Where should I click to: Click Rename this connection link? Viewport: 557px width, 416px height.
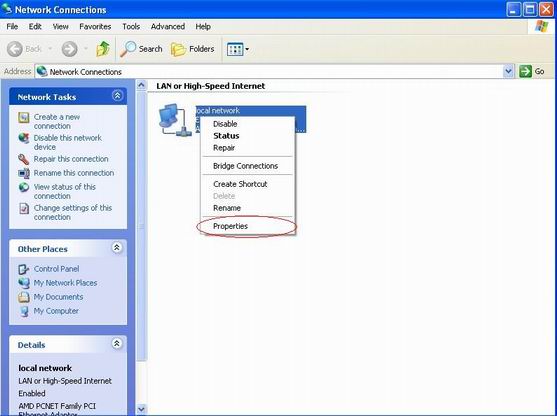coord(74,173)
